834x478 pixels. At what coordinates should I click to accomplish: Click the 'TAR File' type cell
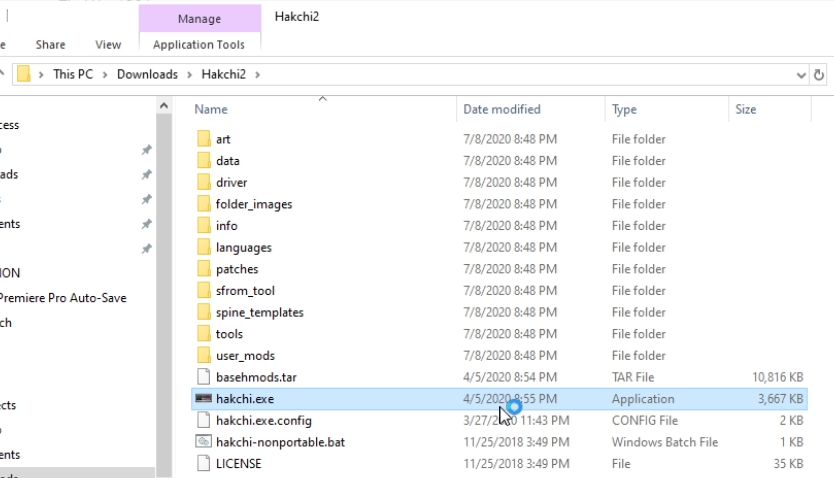(632, 377)
